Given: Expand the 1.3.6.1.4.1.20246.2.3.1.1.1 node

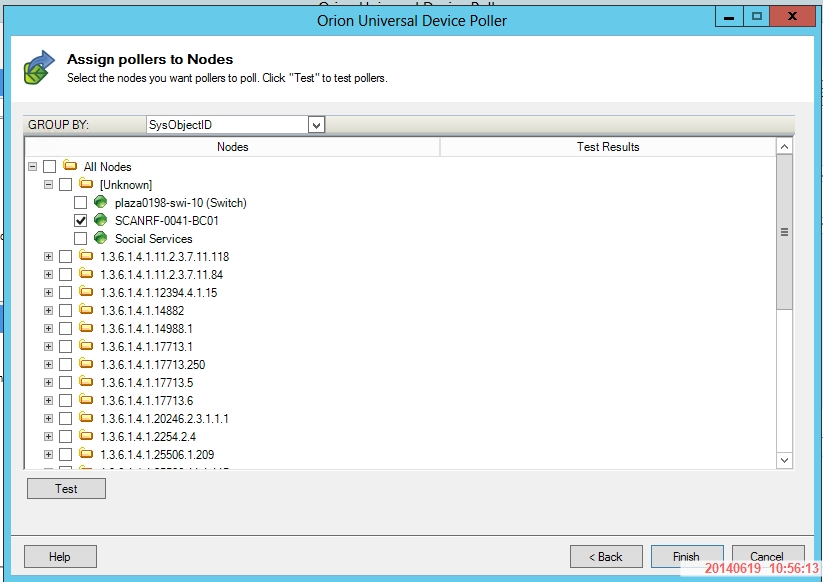Looking at the screenshot, I should [48, 418].
